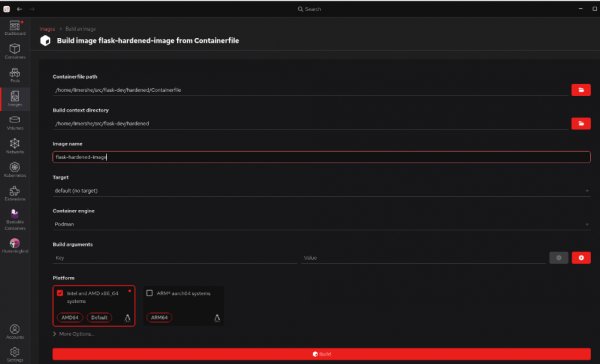Click the forward navigation arrow
Image resolution: width=600 pixels, height=364 pixels.
coord(32,9)
